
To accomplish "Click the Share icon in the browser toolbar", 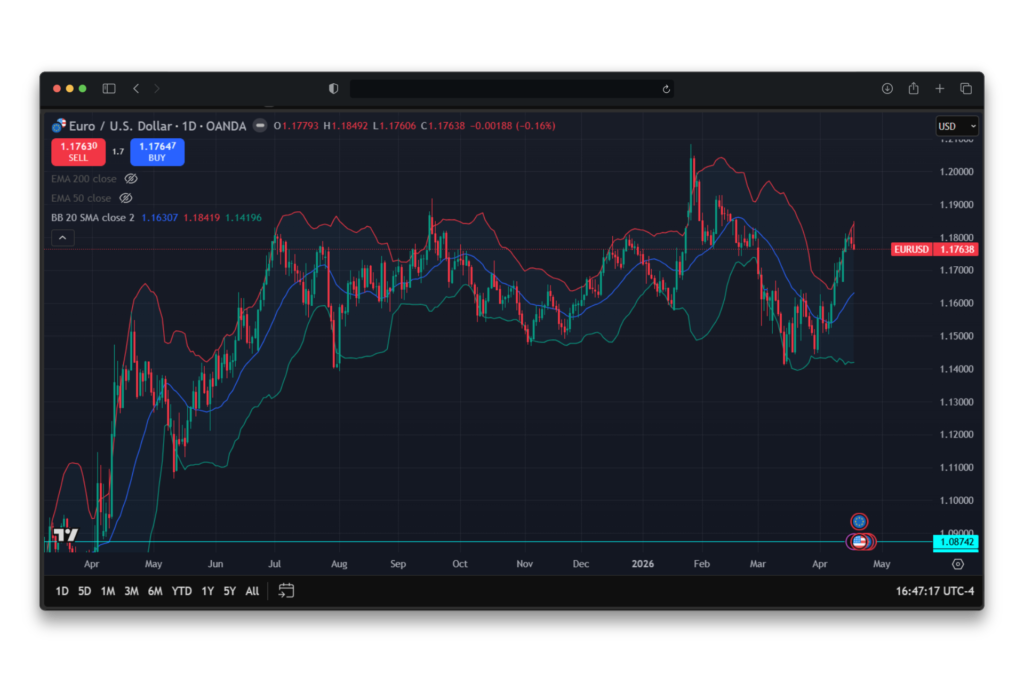I will point(913,88).
